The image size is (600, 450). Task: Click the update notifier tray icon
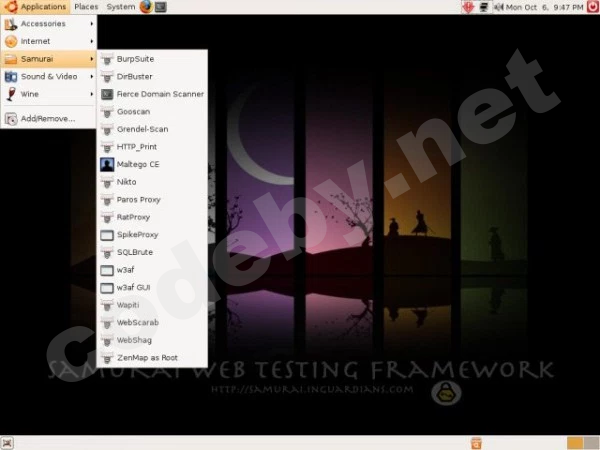click(x=468, y=7)
